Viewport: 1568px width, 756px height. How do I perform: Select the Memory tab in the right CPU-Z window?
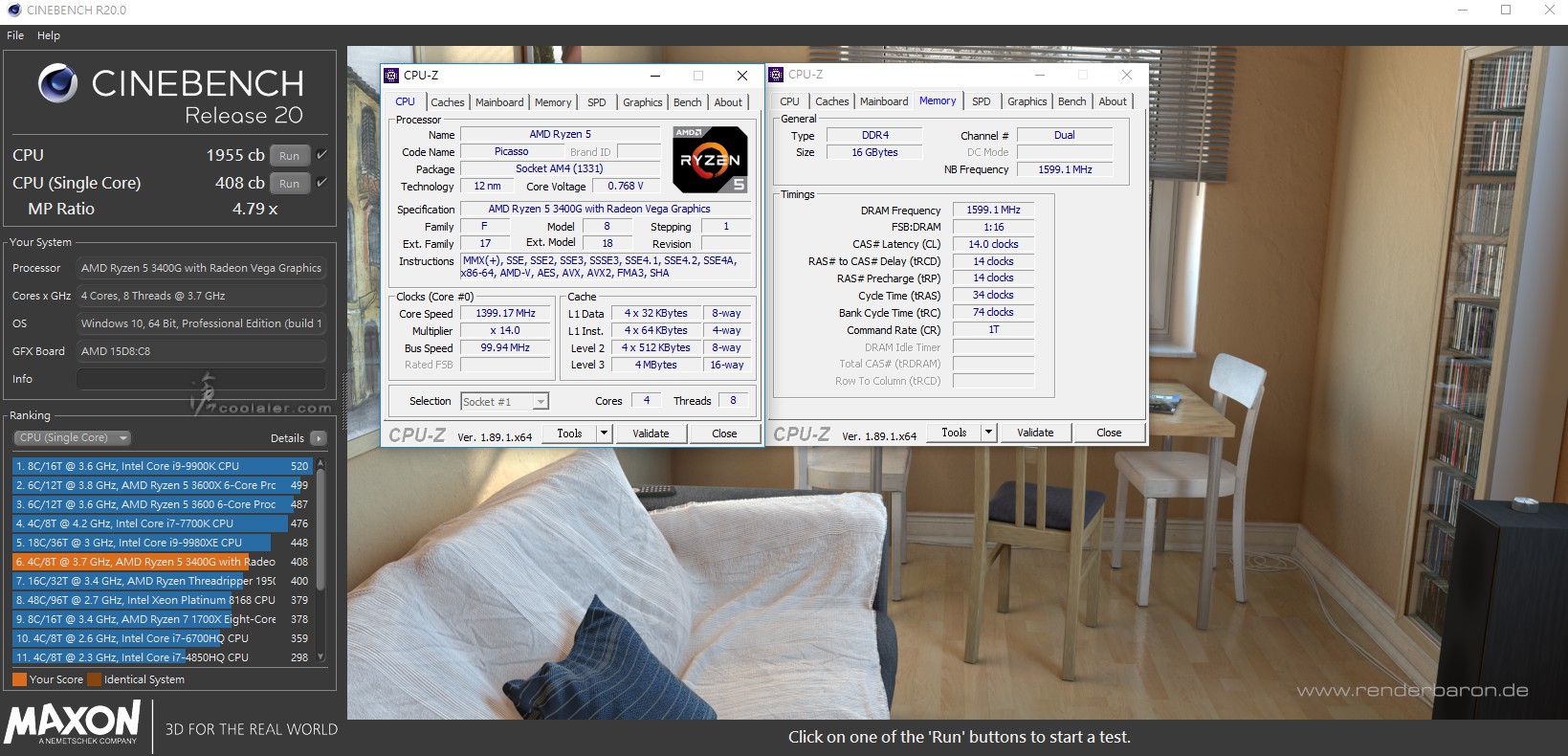click(938, 100)
